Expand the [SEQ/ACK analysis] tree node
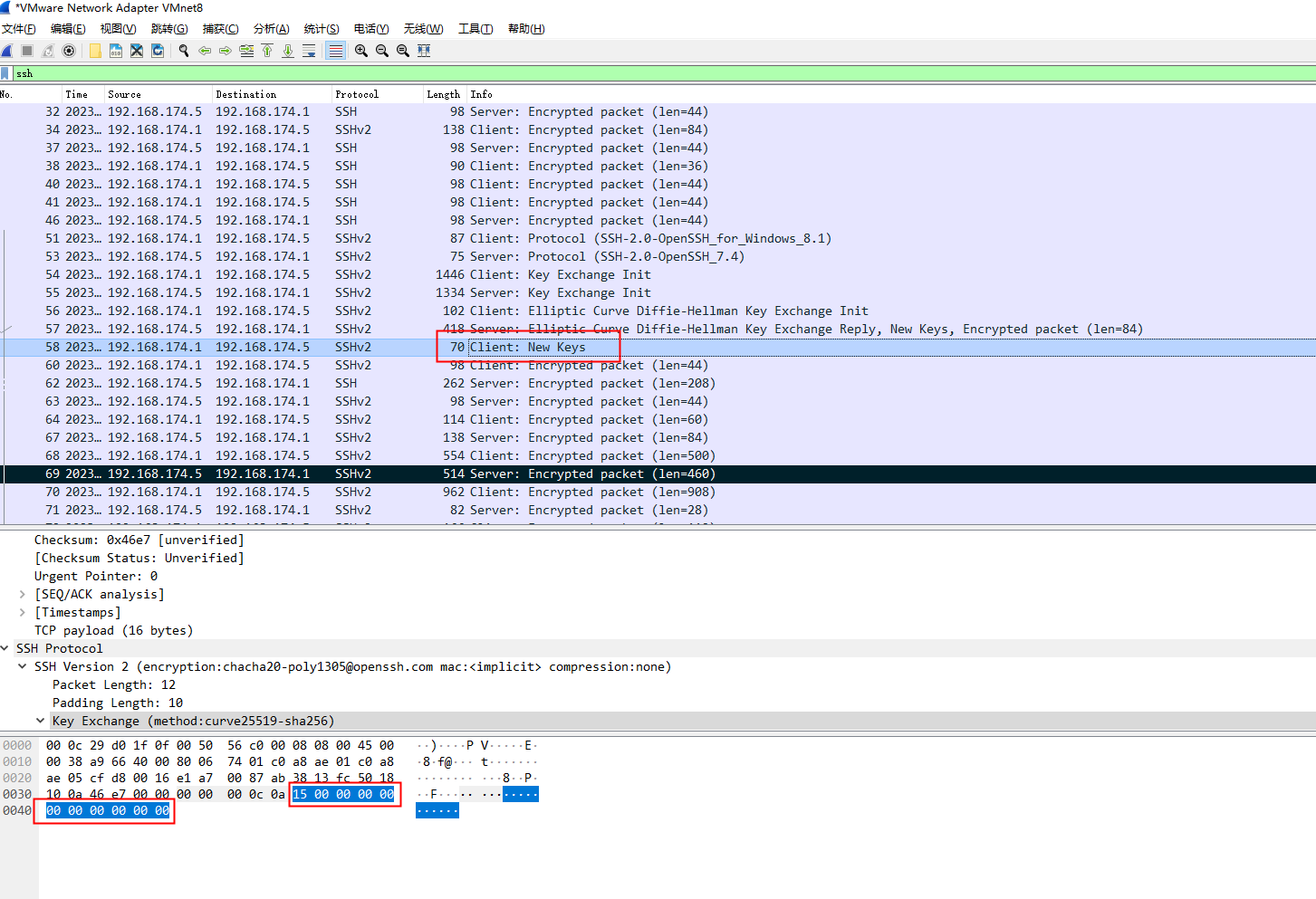Viewport: 1316px width, 899px height. [x=22, y=595]
